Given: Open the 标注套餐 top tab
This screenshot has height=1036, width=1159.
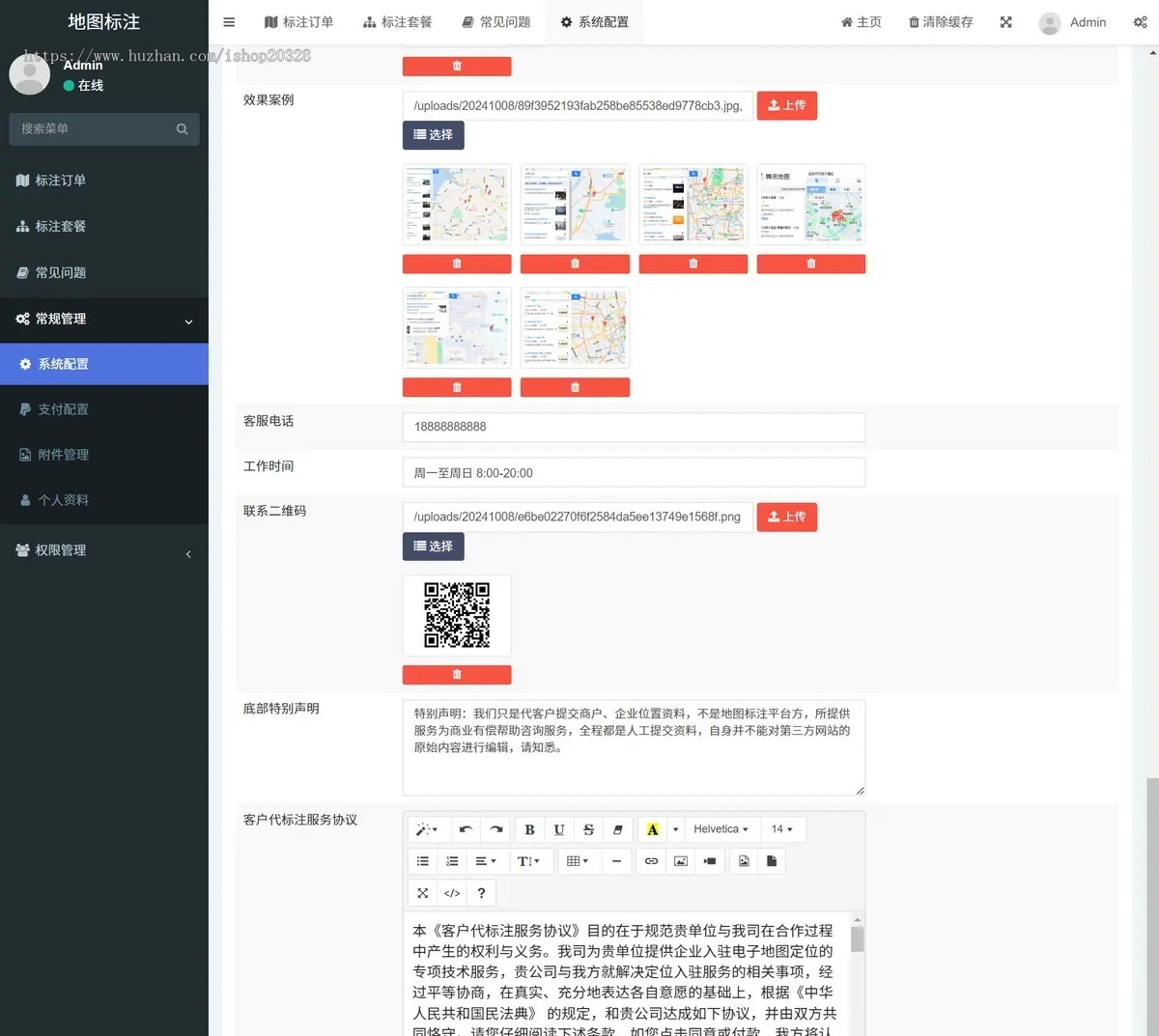Looking at the screenshot, I should point(397,22).
